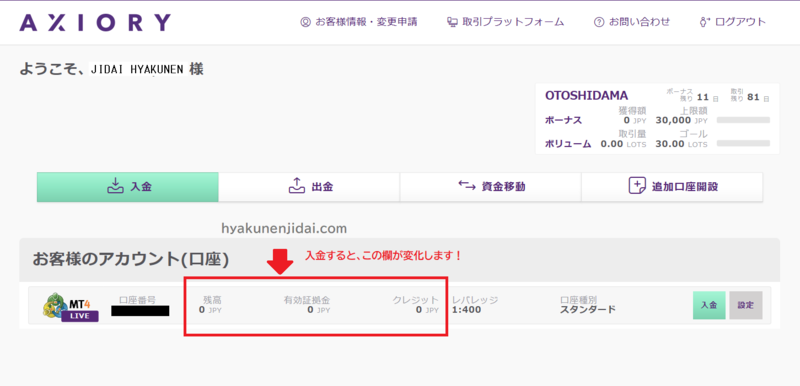The width and height of the screenshot is (800, 386).
Task: Click the gray 設定 button in account row
Action: click(x=746, y=305)
